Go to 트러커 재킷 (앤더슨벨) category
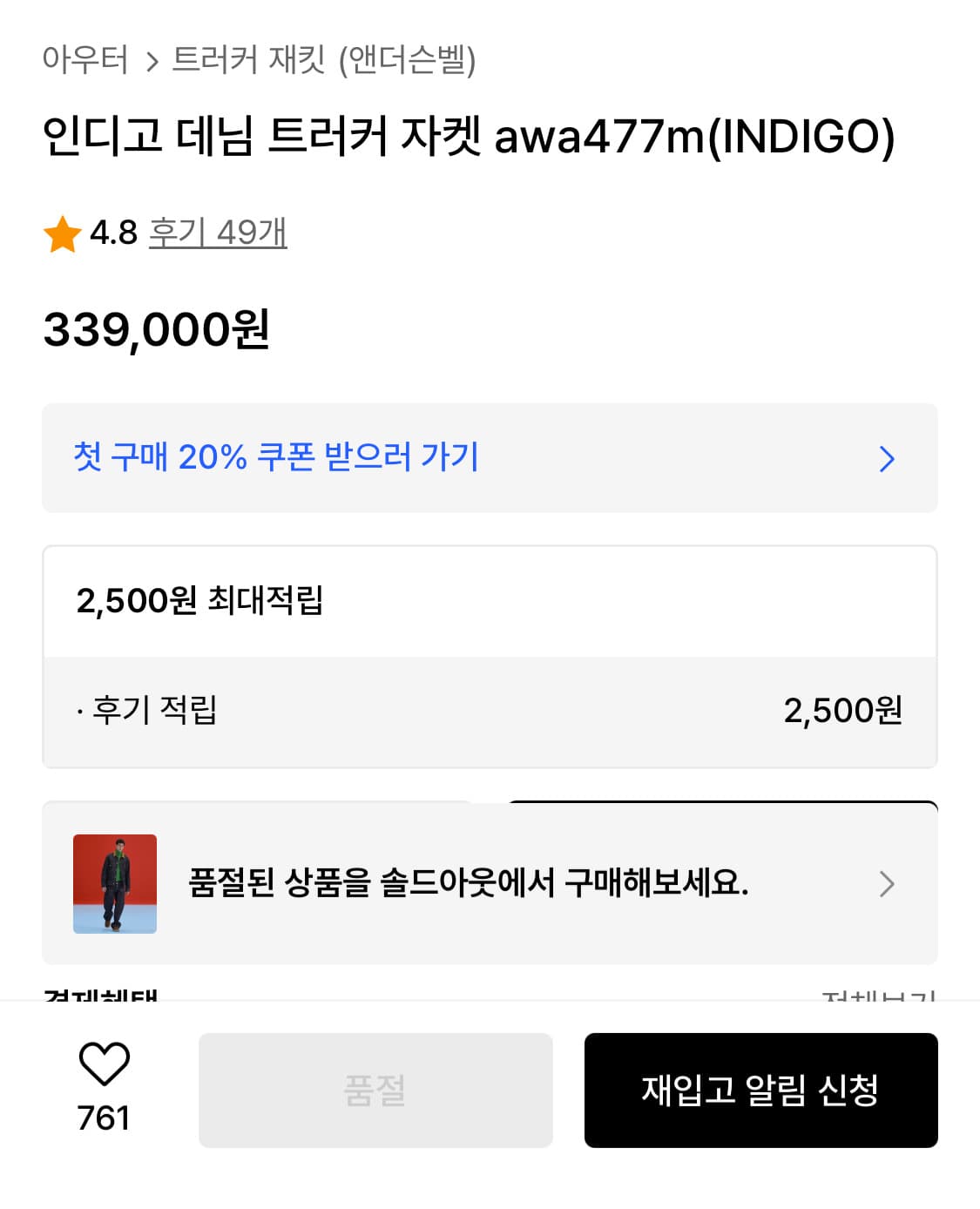980x1209 pixels. (x=324, y=60)
